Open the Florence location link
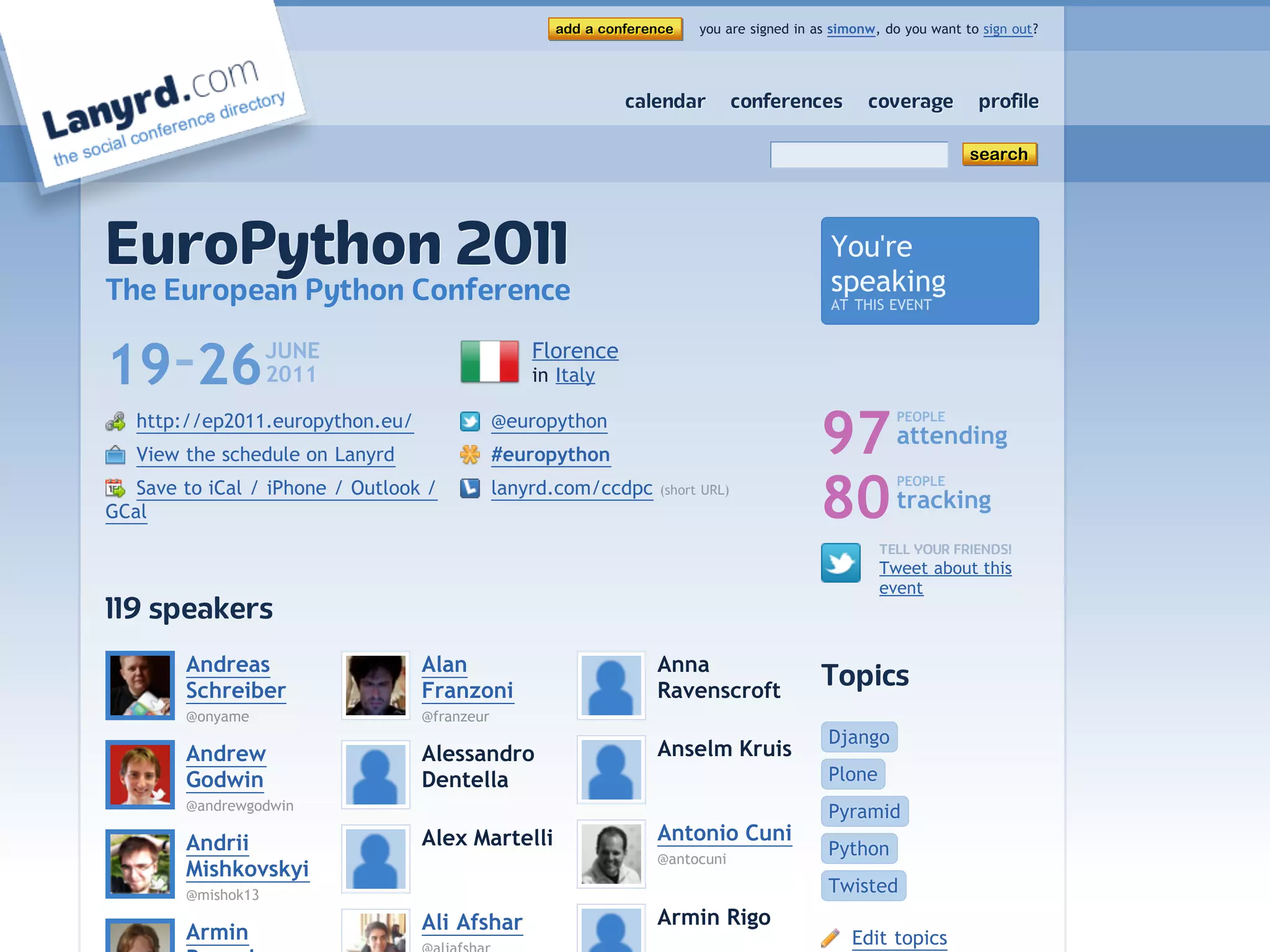This screenshot has height=952, width=1270. pyautogui.click(x=575, y=351)
